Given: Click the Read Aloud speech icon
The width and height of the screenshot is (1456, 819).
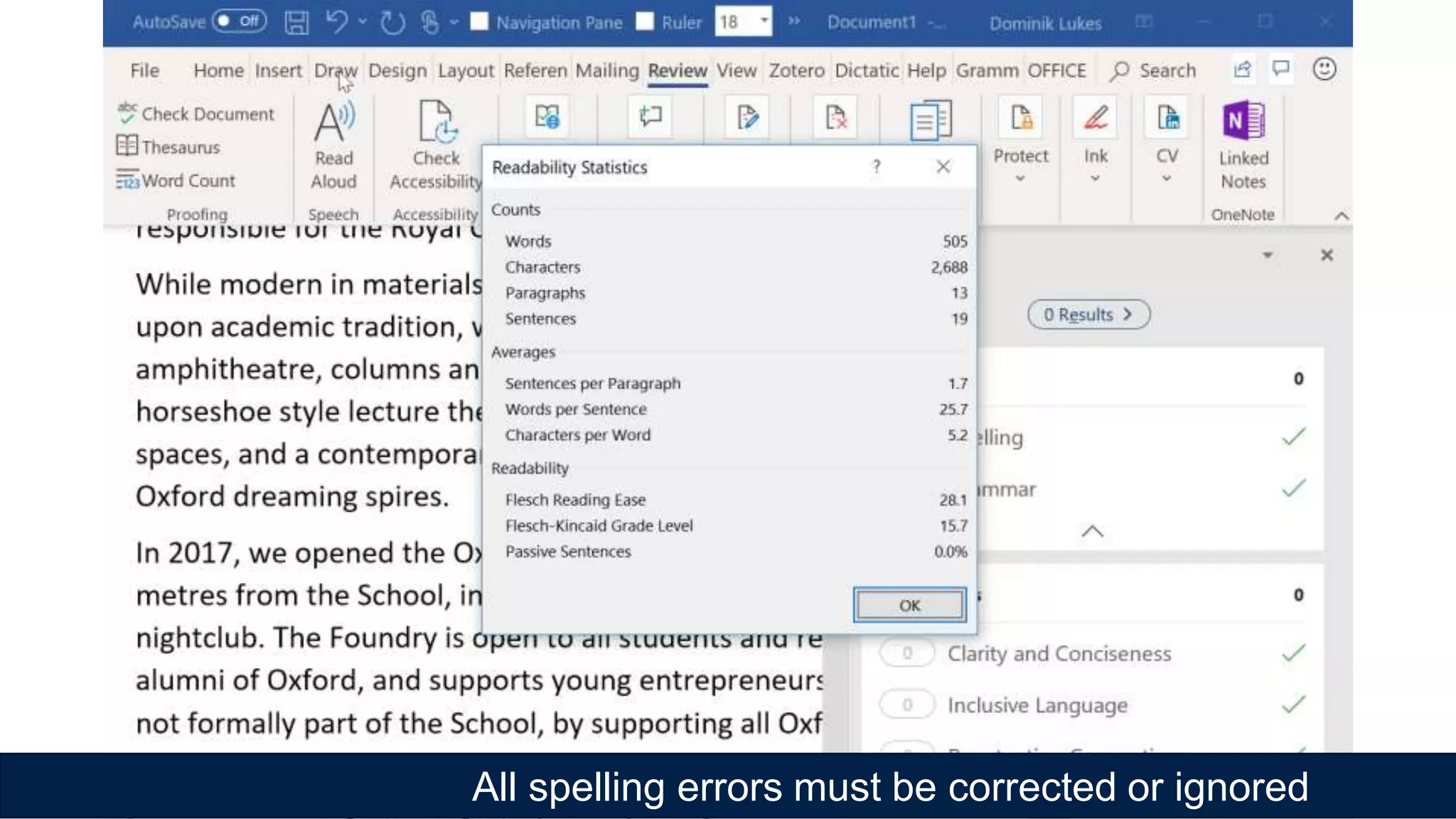Looking at the screenshot, I should [x=333, y=122].
